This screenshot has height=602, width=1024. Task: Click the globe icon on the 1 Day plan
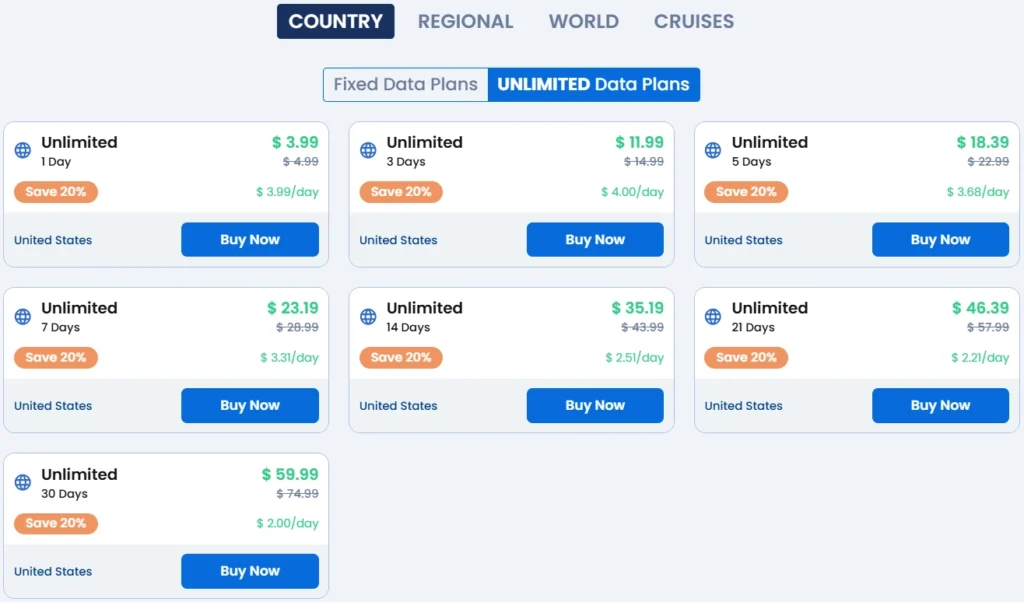(x=22, y=150)
